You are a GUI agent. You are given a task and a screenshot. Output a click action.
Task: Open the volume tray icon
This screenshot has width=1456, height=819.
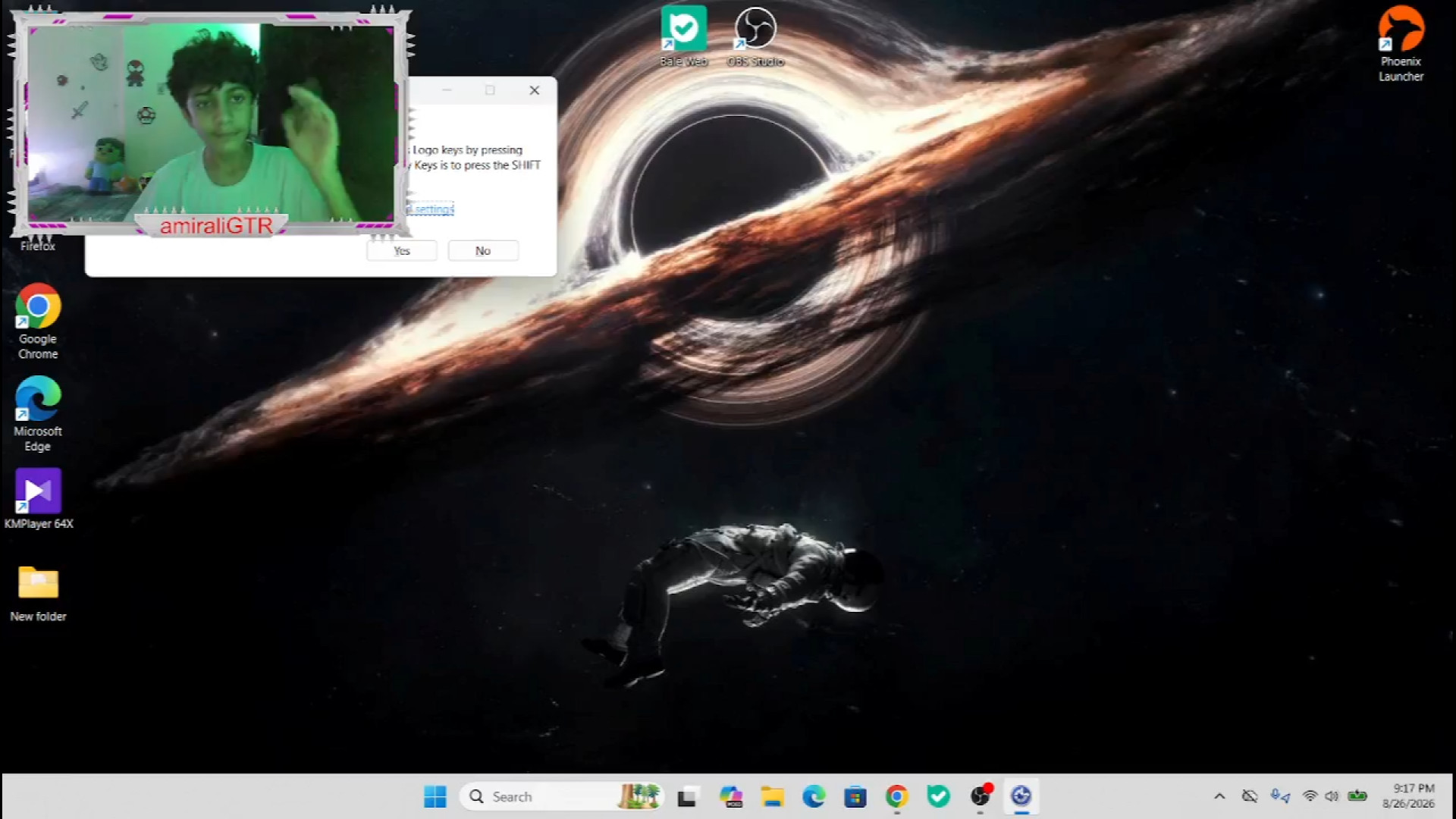1332,796
